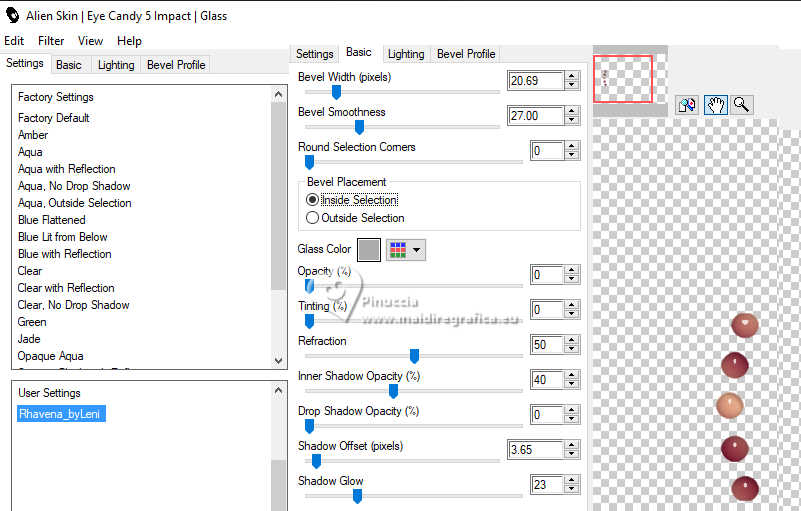
Task: Select the Green preset
Action: (32, 322)
